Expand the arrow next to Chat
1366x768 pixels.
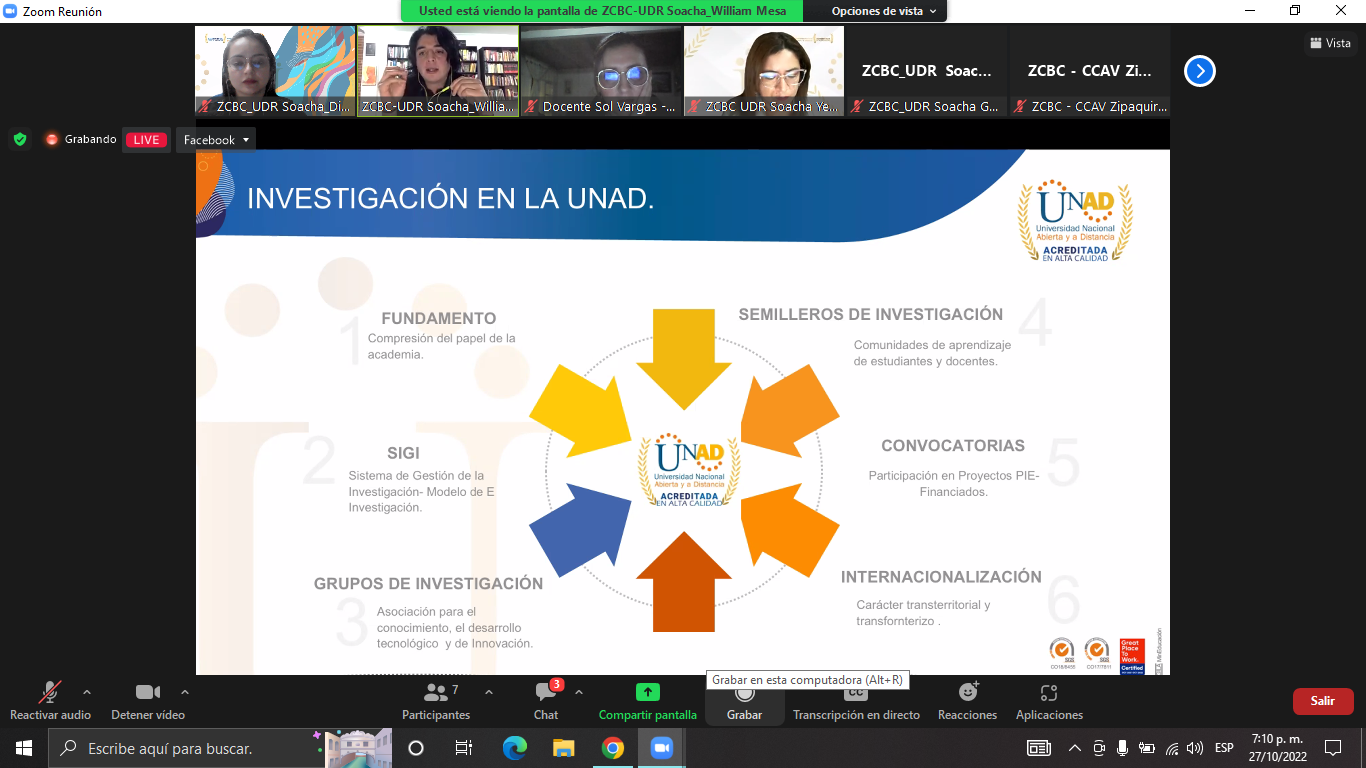point(578,692)
